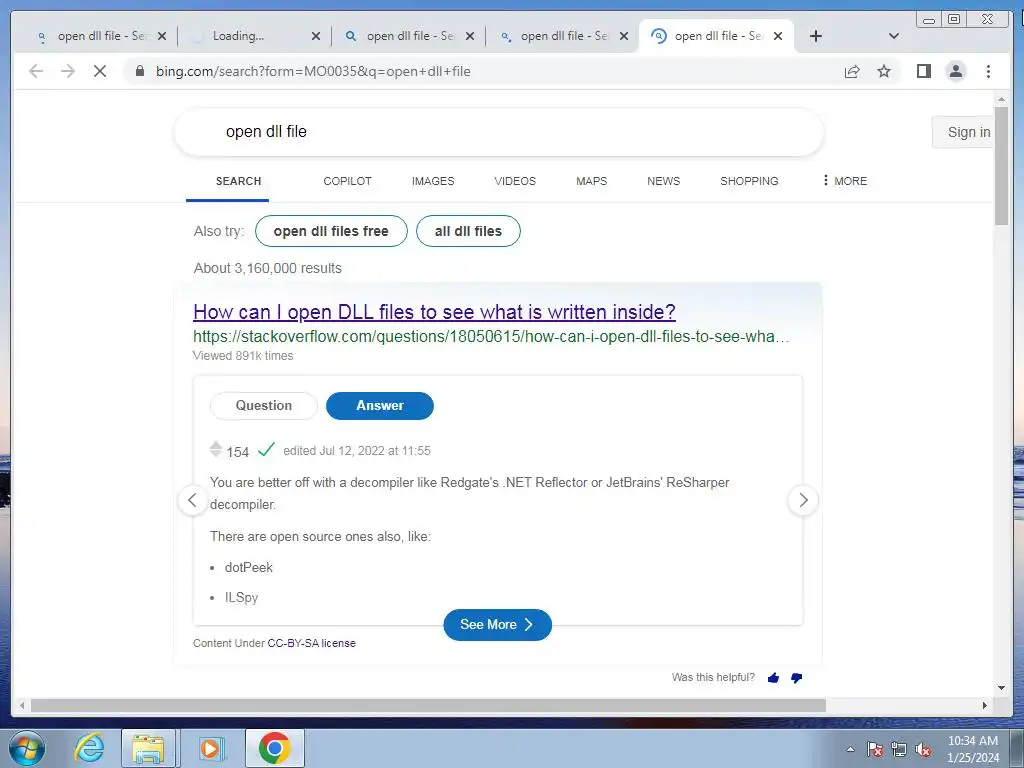Screen dimensions: 1024x768
Task: Open the stackoverflow.com URL link
Action: (x=491, y=336)
